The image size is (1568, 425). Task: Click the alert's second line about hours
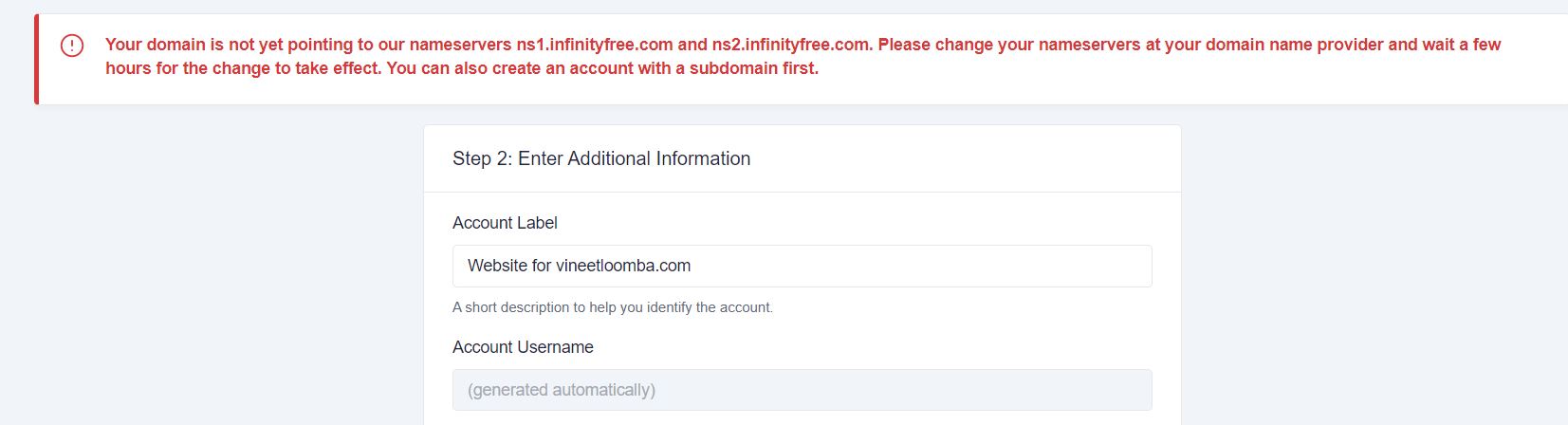tap(285, 68)
